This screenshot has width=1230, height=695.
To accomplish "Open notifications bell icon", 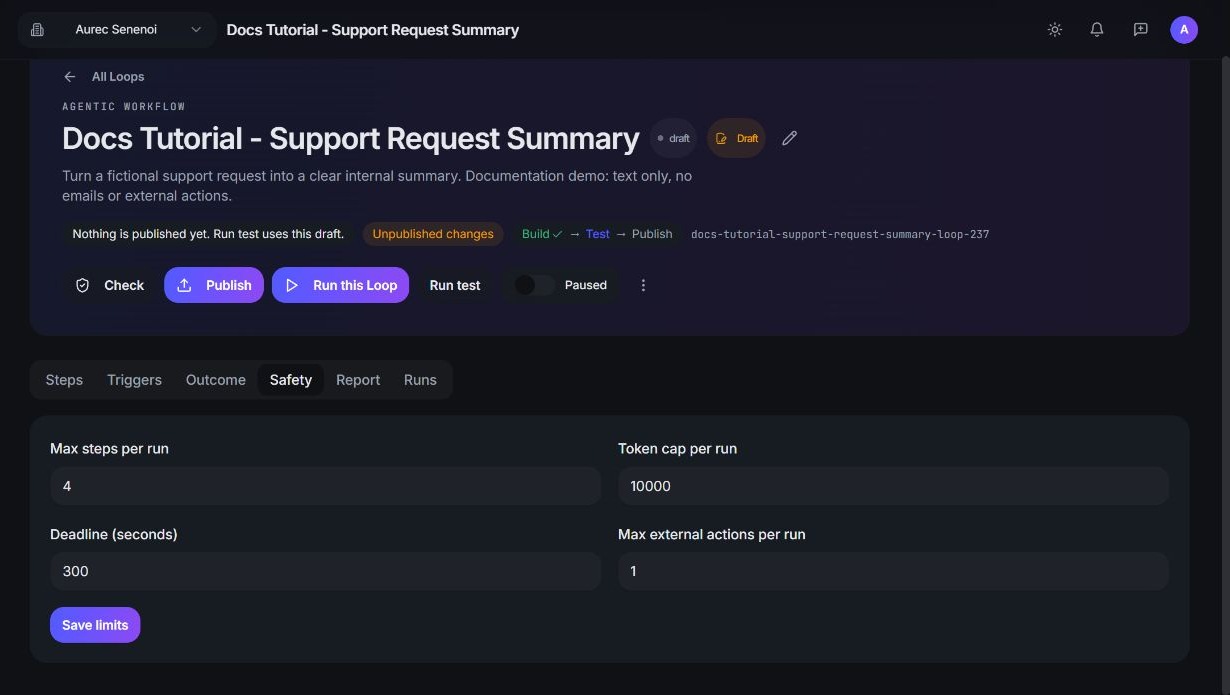I will [1097, 30].
